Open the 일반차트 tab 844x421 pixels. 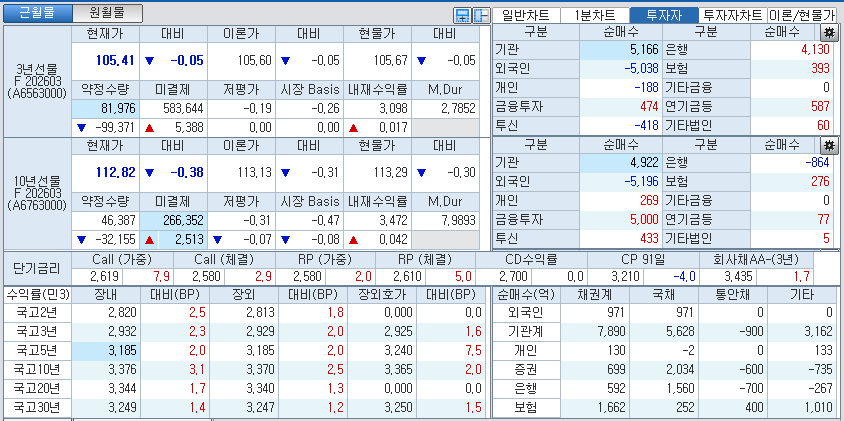click(526, 15)
